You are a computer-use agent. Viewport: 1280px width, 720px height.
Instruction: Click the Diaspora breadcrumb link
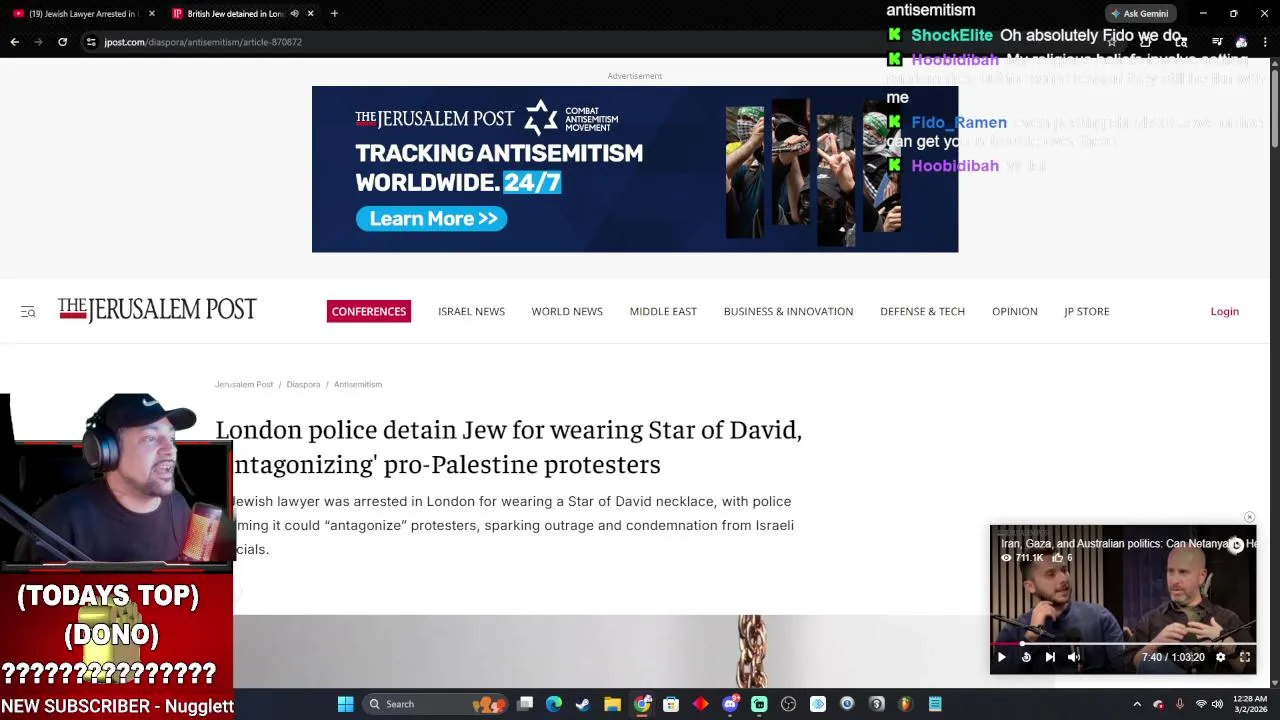click(303, 384)
